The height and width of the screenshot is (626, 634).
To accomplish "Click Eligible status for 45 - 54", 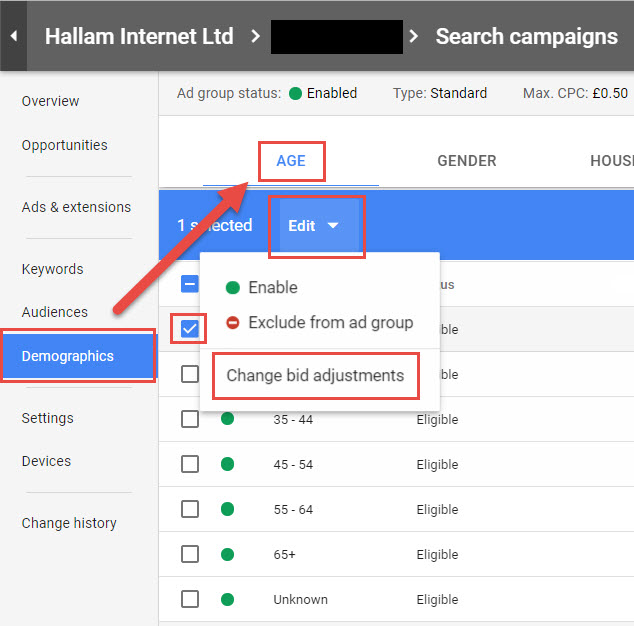I will tap(437, 465).
